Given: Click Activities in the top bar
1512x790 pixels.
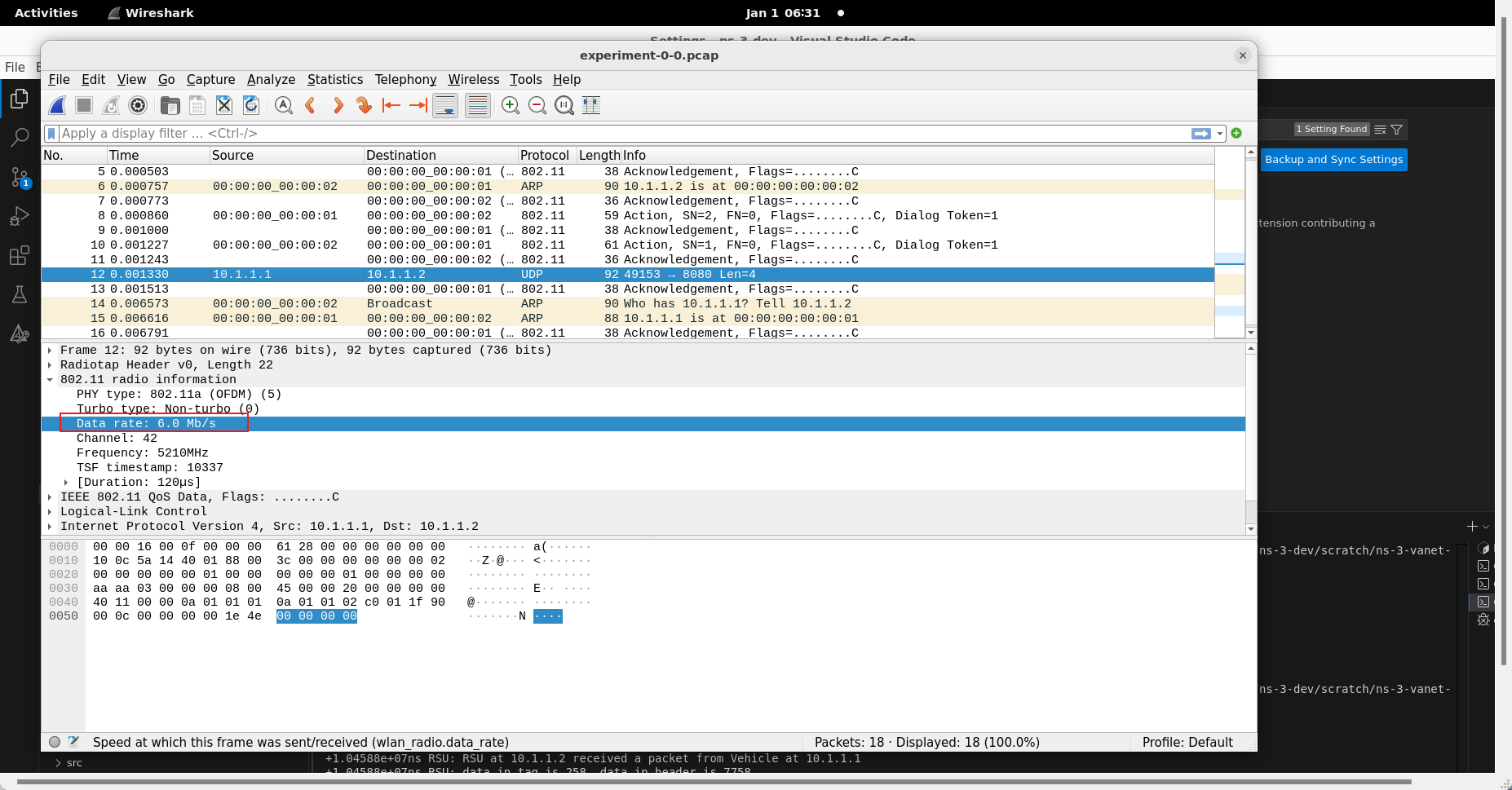Looking at the screenshot, I should (x=46, y=13).
